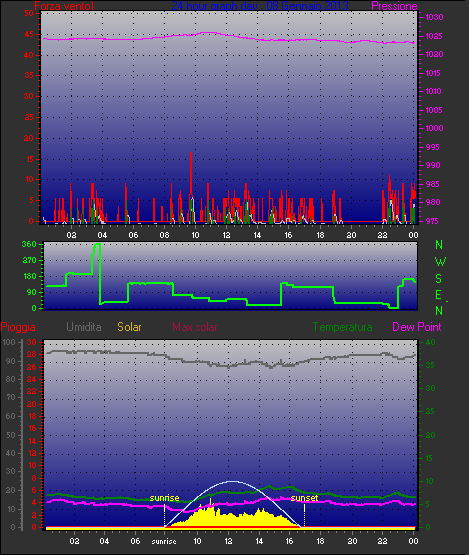Click the '12' hour label on bottom chart
Image resolution: width=469 pixels, height=555 pixels.
[228, 542]
